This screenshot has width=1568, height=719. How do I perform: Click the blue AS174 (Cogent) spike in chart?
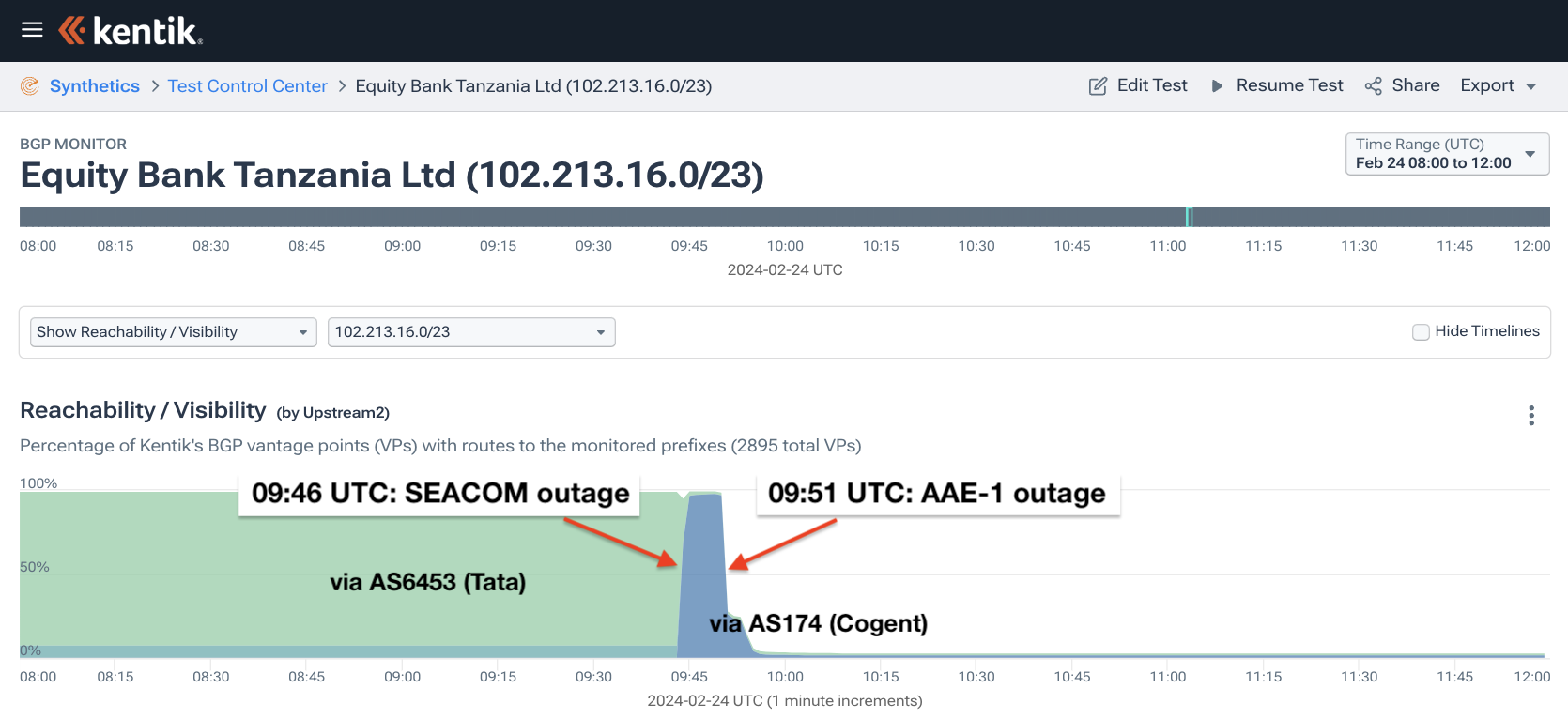click(704, 574)
